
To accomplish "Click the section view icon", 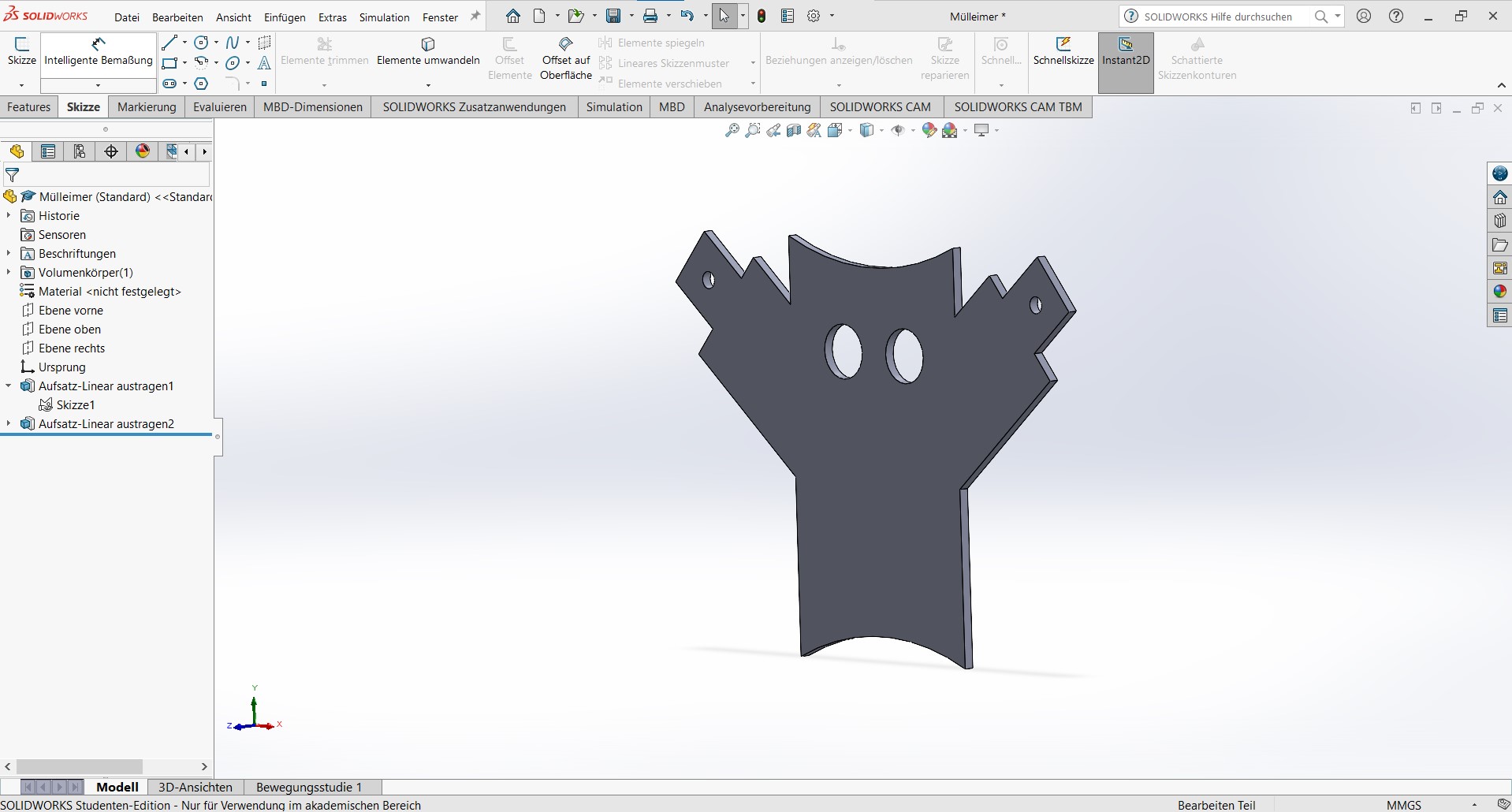I will tap(794, 131).
